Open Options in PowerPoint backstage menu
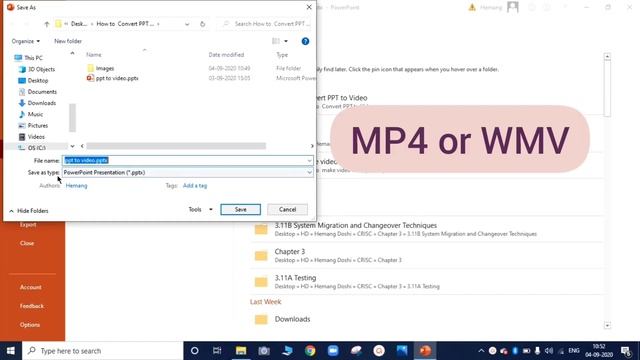The width and height of the screenshot is (640, 360). pos(30,325)
